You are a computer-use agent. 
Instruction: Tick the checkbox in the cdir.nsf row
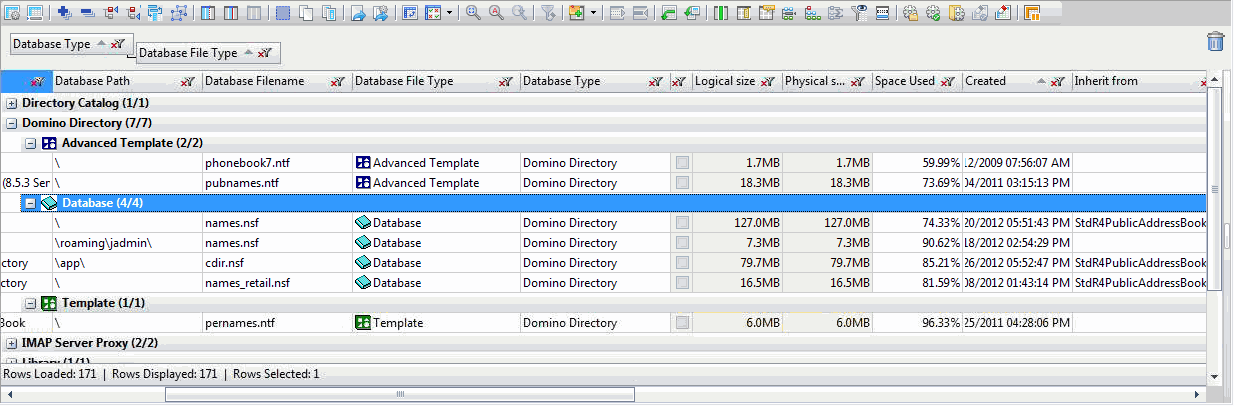pyautogui.click(x=682, y=263)
